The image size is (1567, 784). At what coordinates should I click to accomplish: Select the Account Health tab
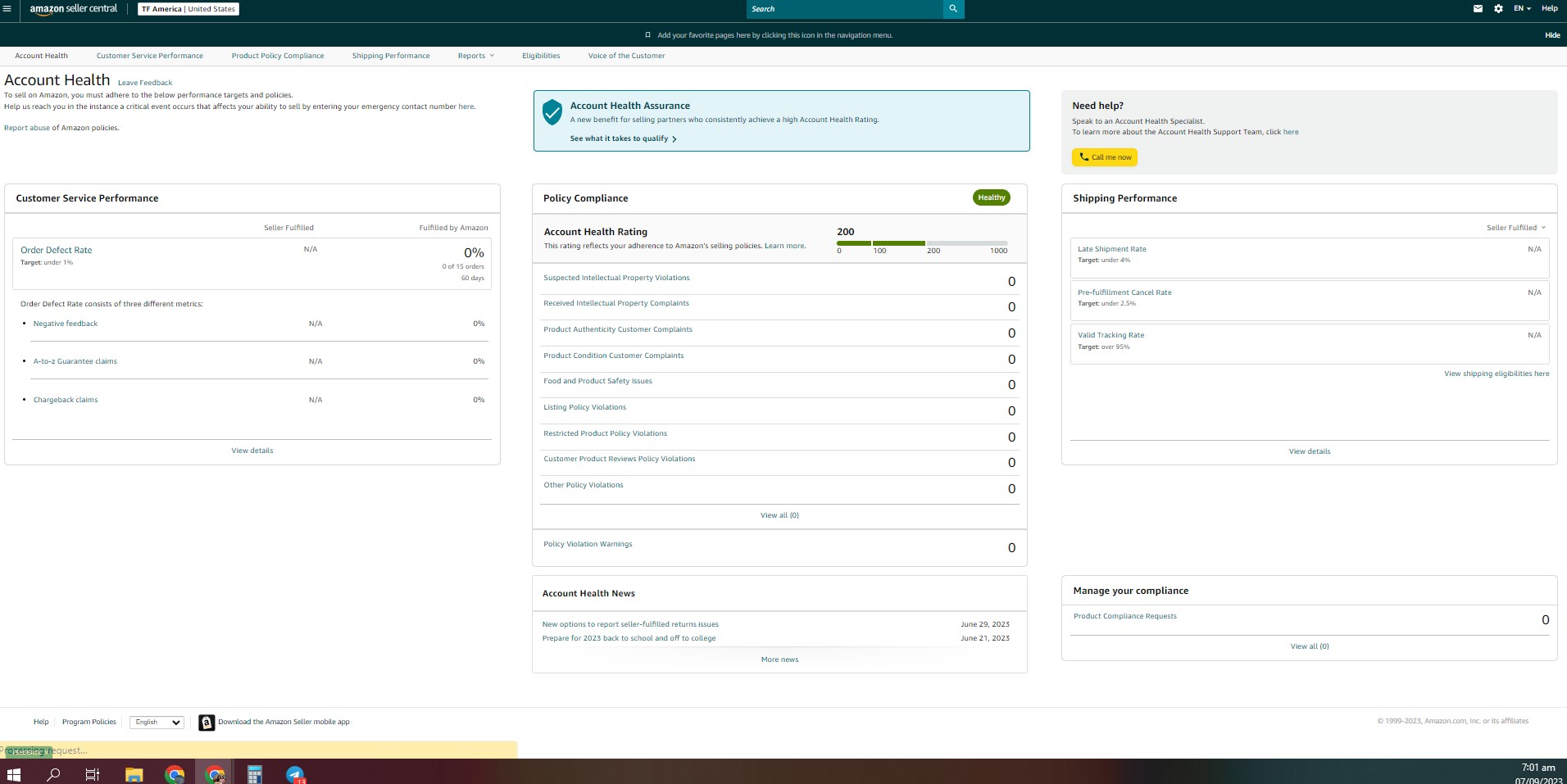[41, 56]
